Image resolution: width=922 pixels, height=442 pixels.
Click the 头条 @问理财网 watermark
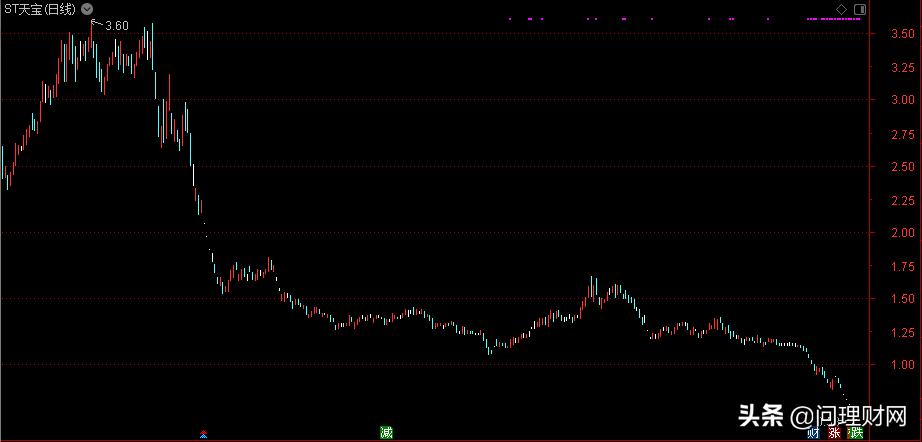821,415
